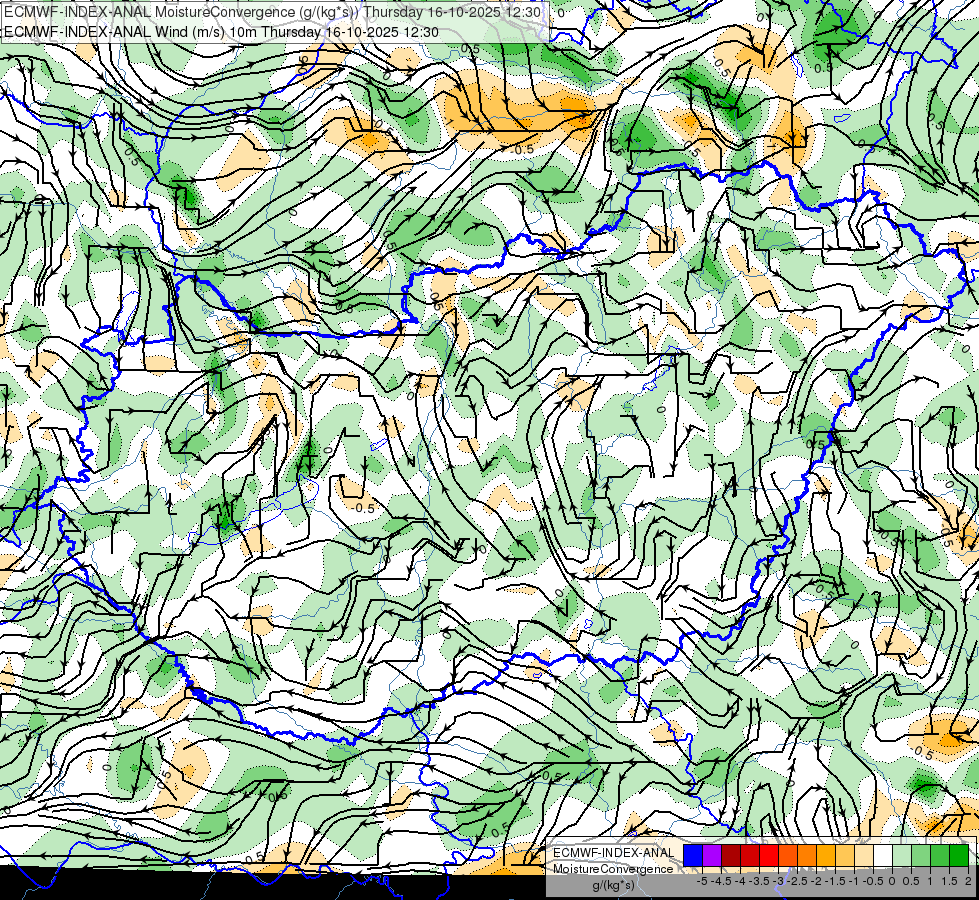Click the '0.5' value on legend scale

911,881
